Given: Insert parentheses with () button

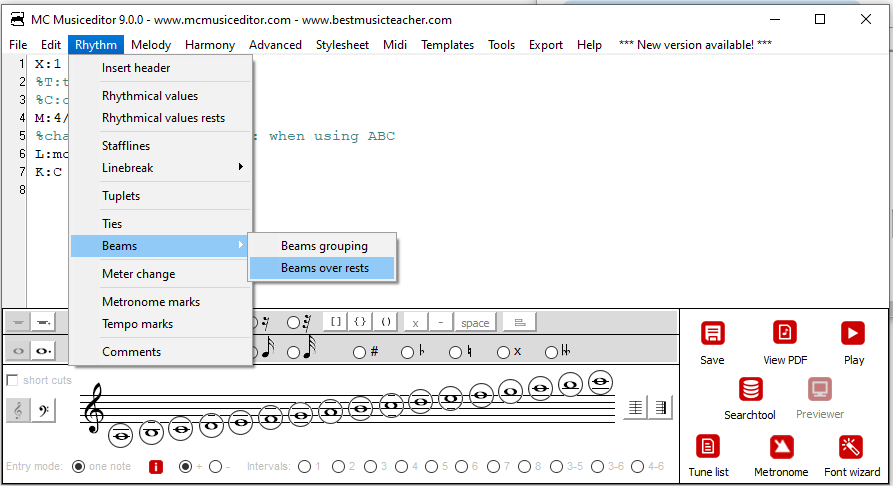Looking at the screenshot, I should [386, 322].
